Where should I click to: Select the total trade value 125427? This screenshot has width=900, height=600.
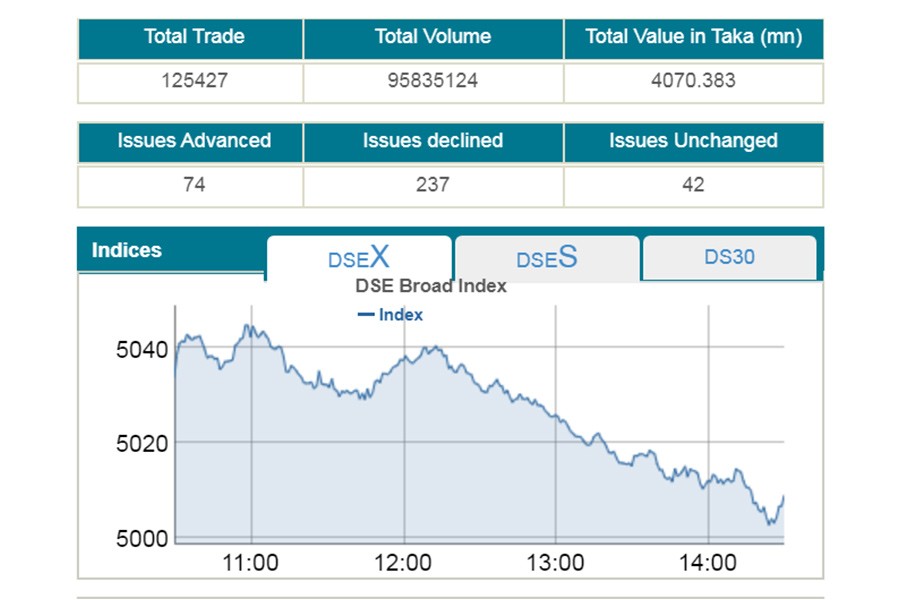[x=194, y=81]
